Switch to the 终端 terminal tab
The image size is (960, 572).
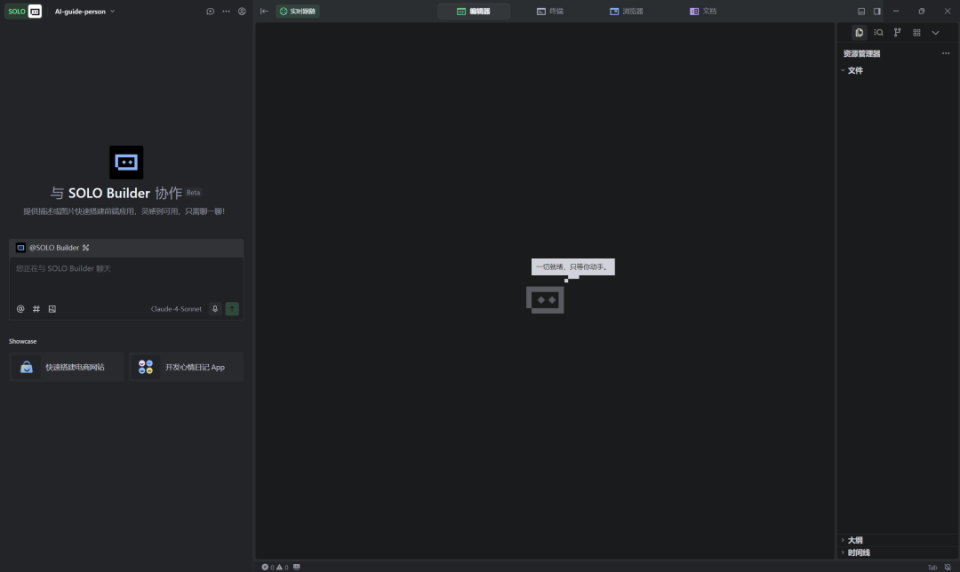(x=549, y=11)
